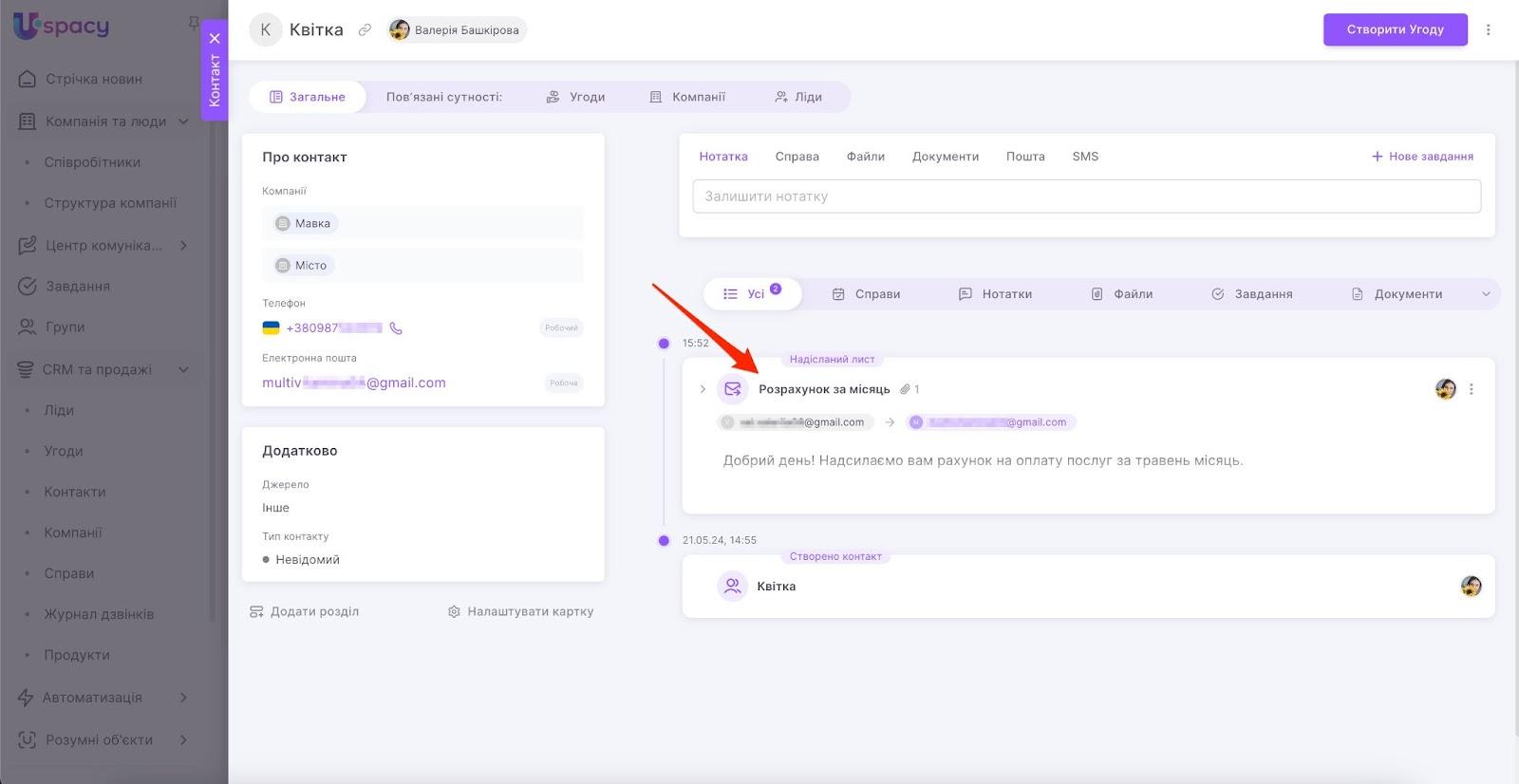This screenshot has width=1519, height=784.
Task: Open the timeline filter overflow dropdown arrow
Action: (x=1487, y=294)
